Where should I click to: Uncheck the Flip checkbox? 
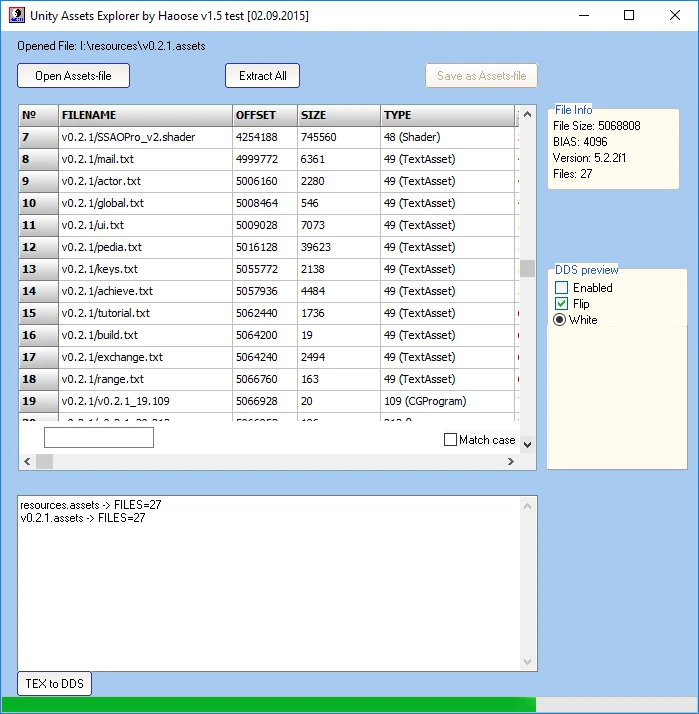(x=562, y=304)
